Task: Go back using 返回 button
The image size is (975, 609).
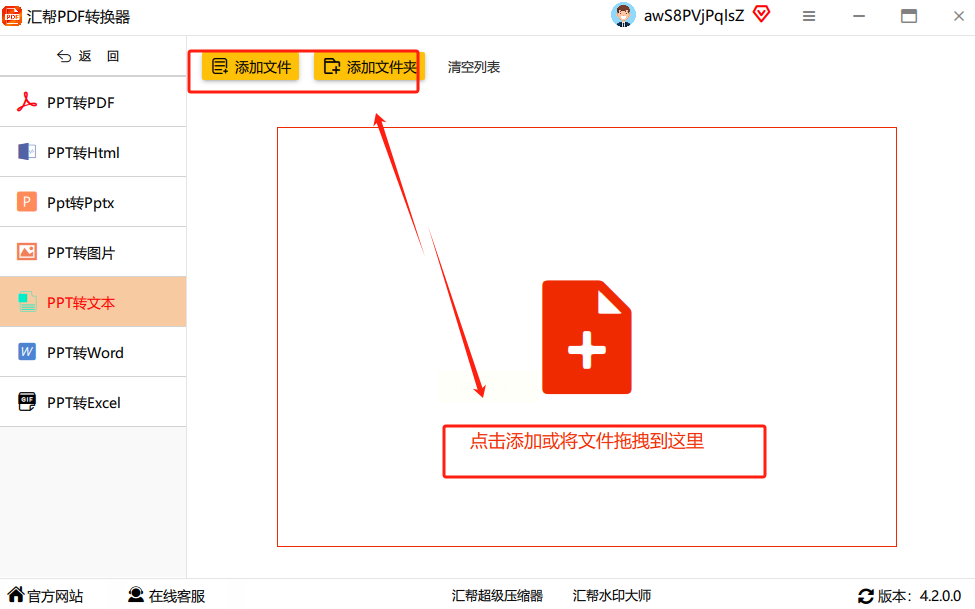Action: coord(88,56)
